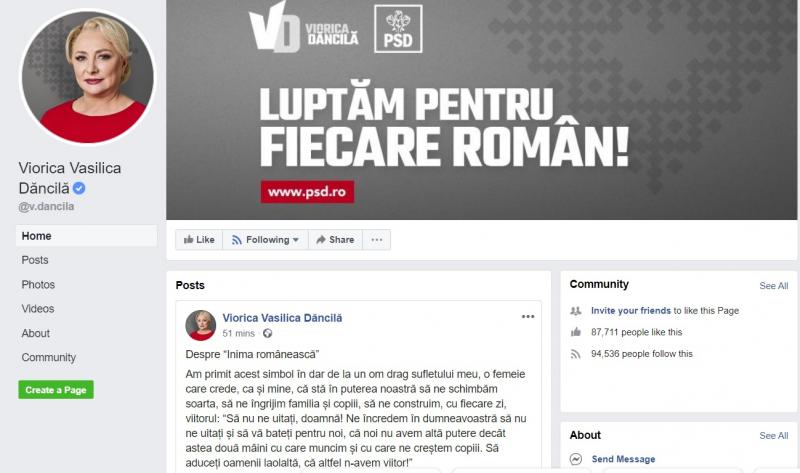Open the Posts tab in sidebar
This screenshot has width=800, height=473.
tap(35, 260)
